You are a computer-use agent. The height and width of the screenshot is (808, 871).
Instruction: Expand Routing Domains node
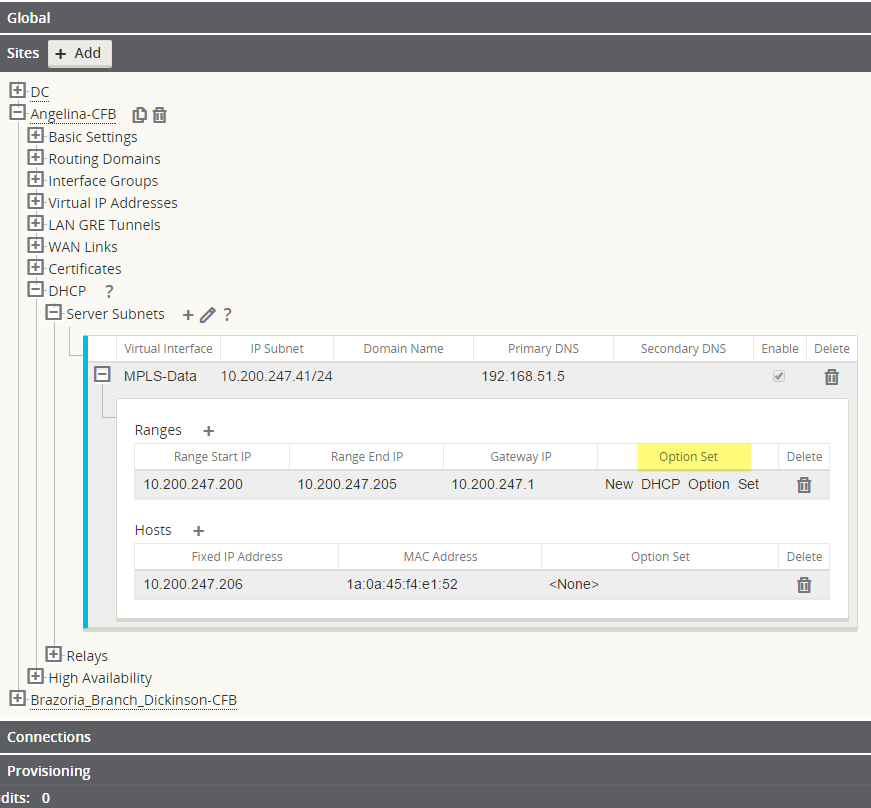click(36, 157)
